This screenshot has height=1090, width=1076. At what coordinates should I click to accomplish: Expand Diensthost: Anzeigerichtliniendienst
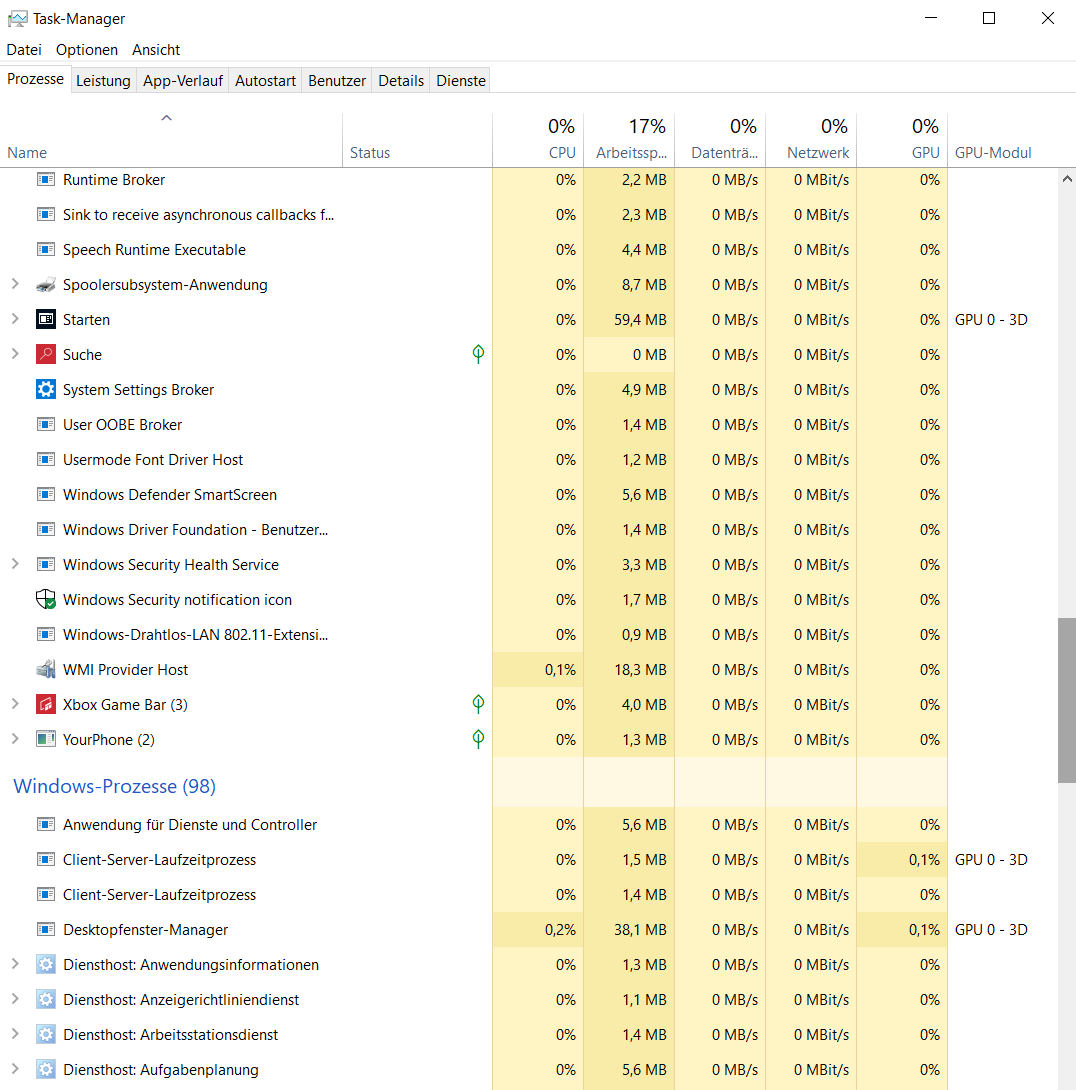(15, 999)
